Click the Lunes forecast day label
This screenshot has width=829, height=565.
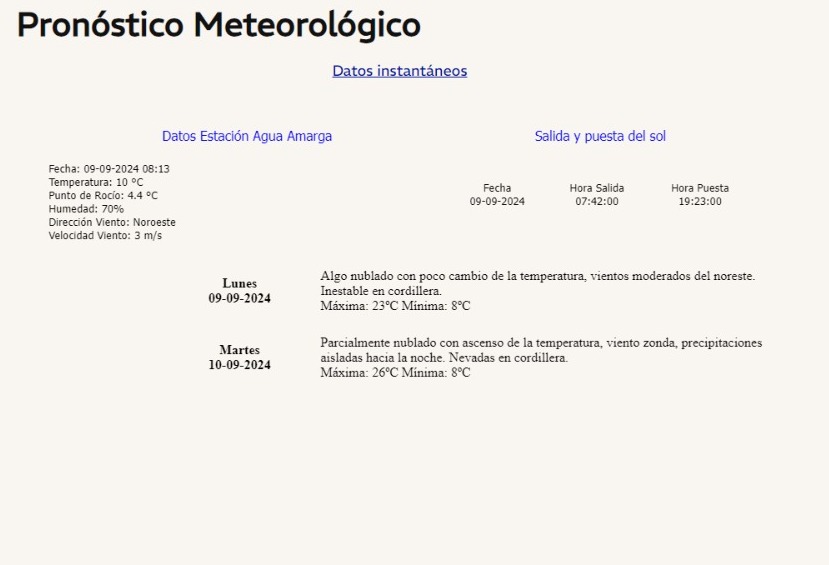(239, 284)
